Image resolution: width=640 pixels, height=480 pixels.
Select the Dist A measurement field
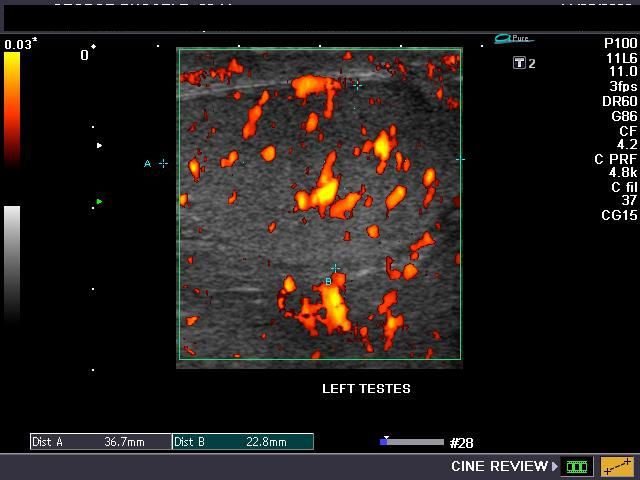click(x=101, y=442)
